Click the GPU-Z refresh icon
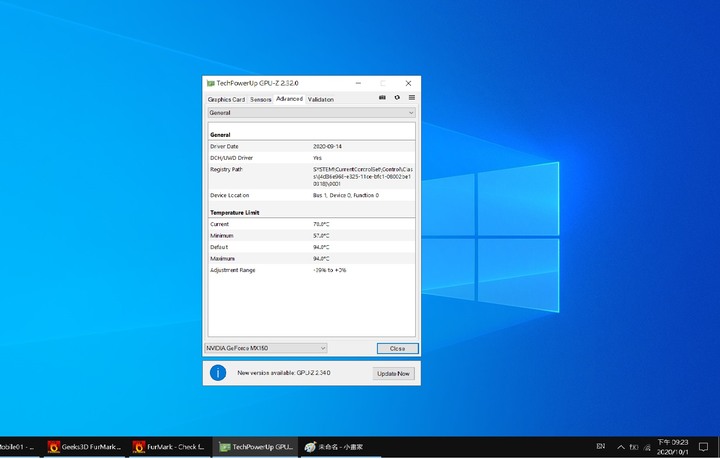Screen dimensions: 720x459 [397, 98]
